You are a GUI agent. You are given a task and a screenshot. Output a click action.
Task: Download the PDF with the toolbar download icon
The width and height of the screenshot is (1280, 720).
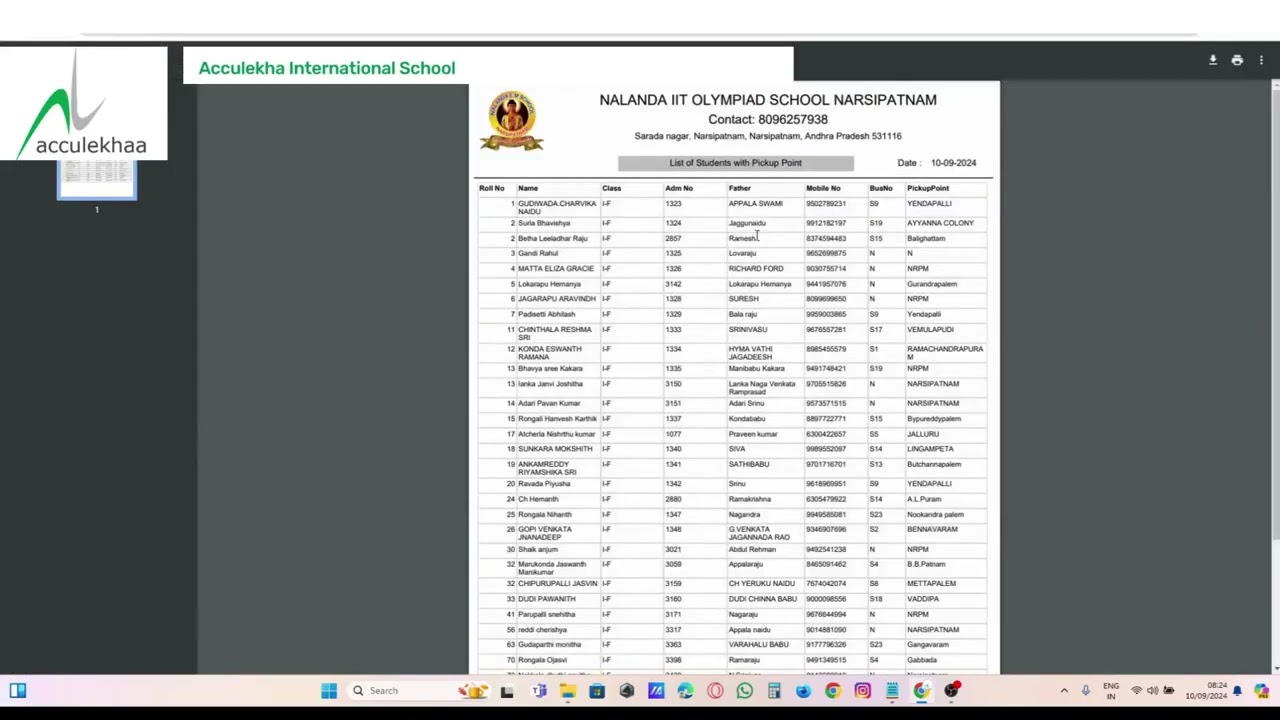(1213, 60)
